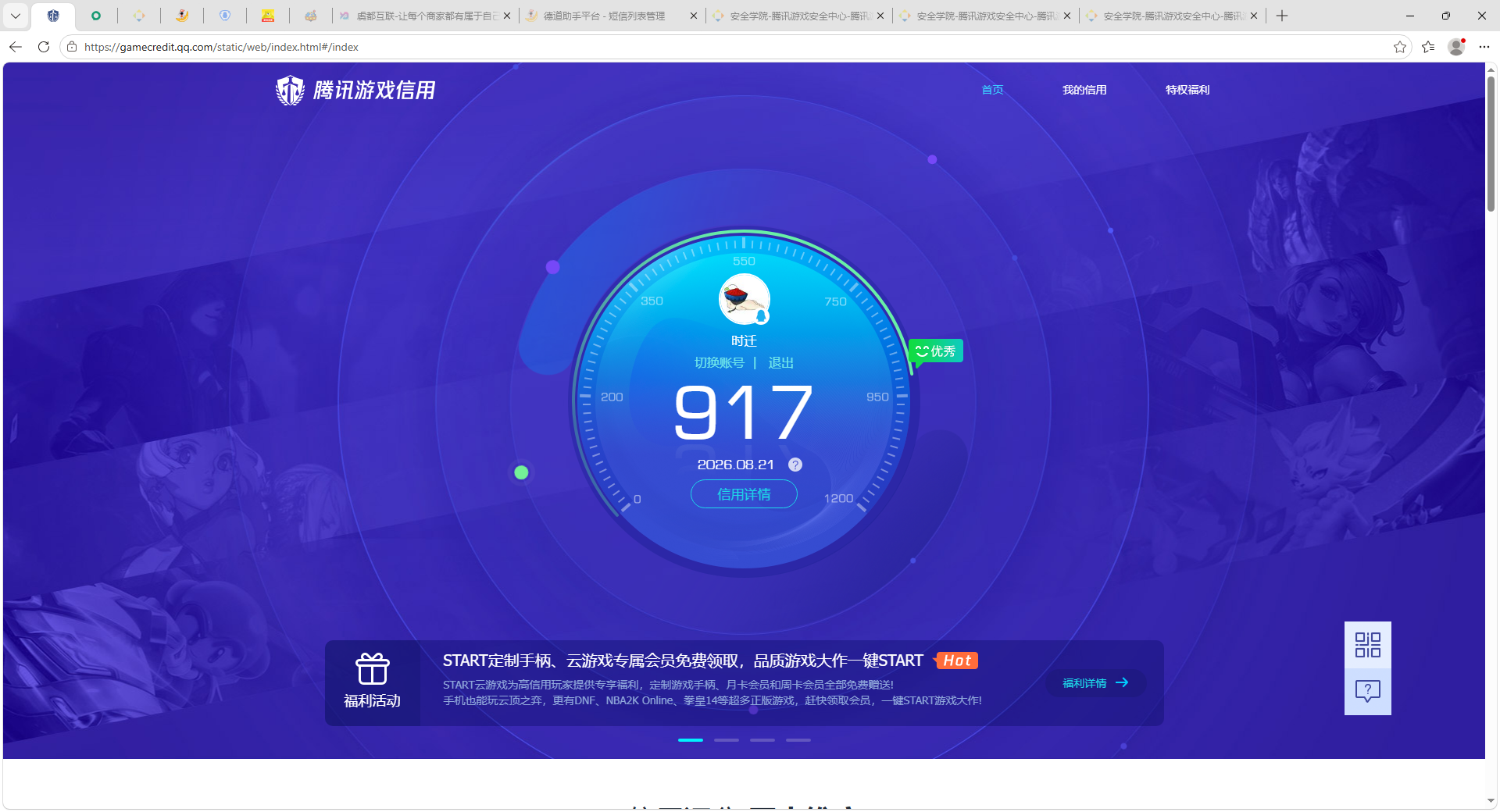Open 信用详情 credit details button
This screenshot has width=1500, height=812.
[744, 494]
